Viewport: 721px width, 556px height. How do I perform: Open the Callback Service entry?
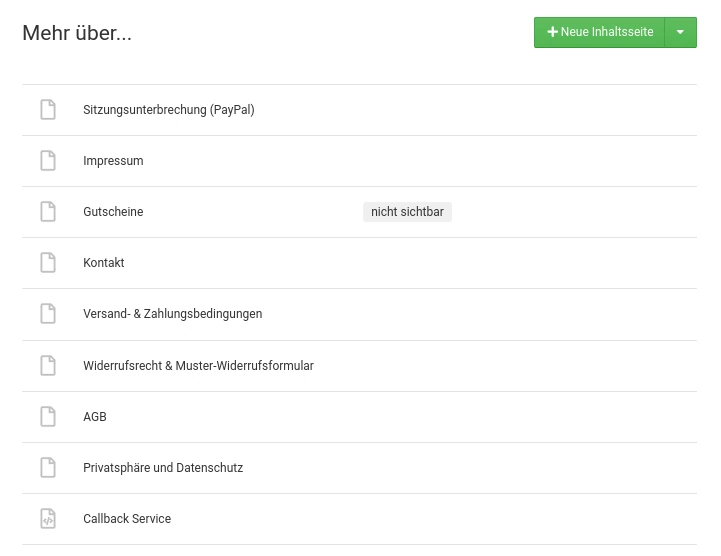[x=127, y=519]
